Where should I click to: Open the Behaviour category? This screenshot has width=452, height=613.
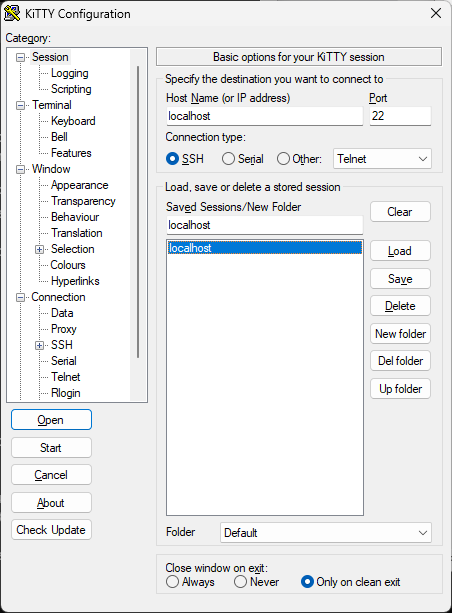click(75, 217)
